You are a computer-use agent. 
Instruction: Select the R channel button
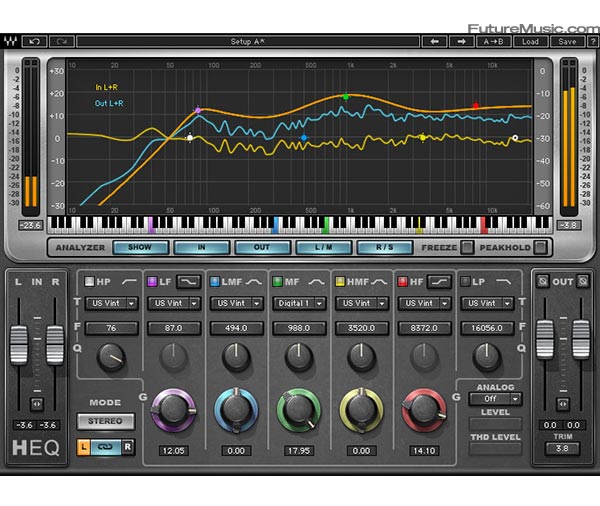(128, 447)
